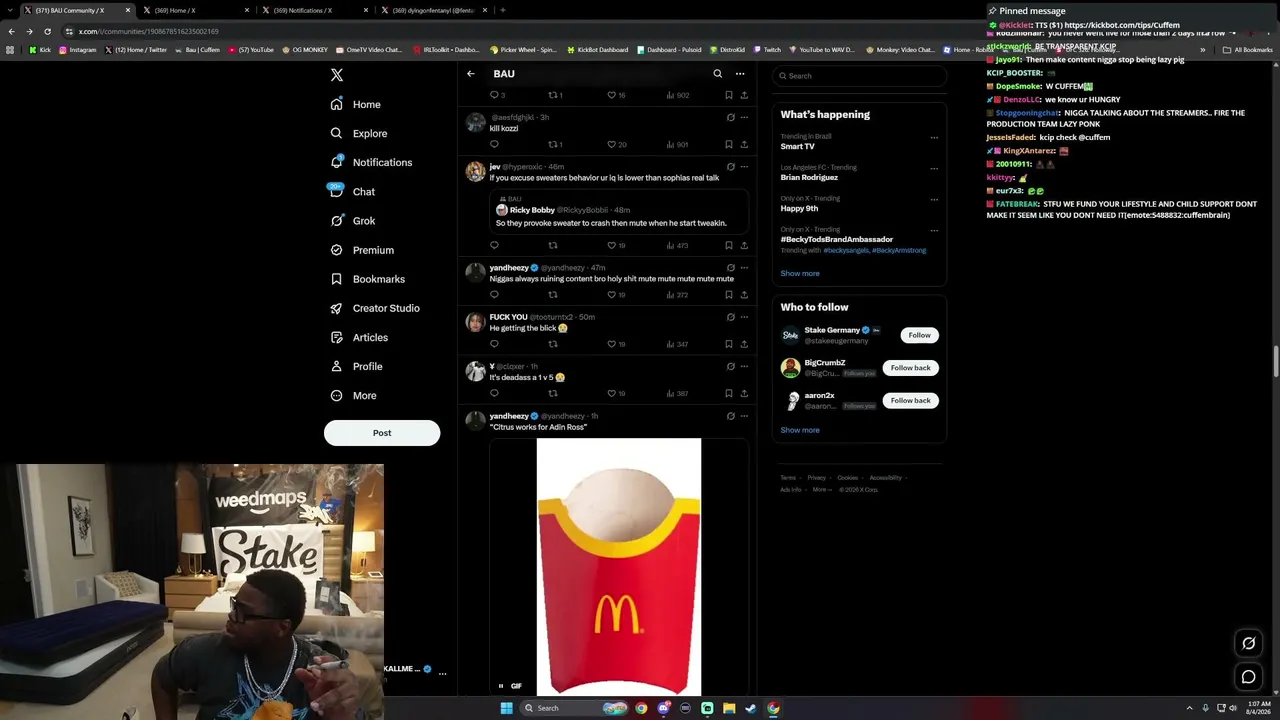Open more options for Smart TV trend
Image resolution: width=1280 pixels, height=720 pixels.
[x=934, y=138]
